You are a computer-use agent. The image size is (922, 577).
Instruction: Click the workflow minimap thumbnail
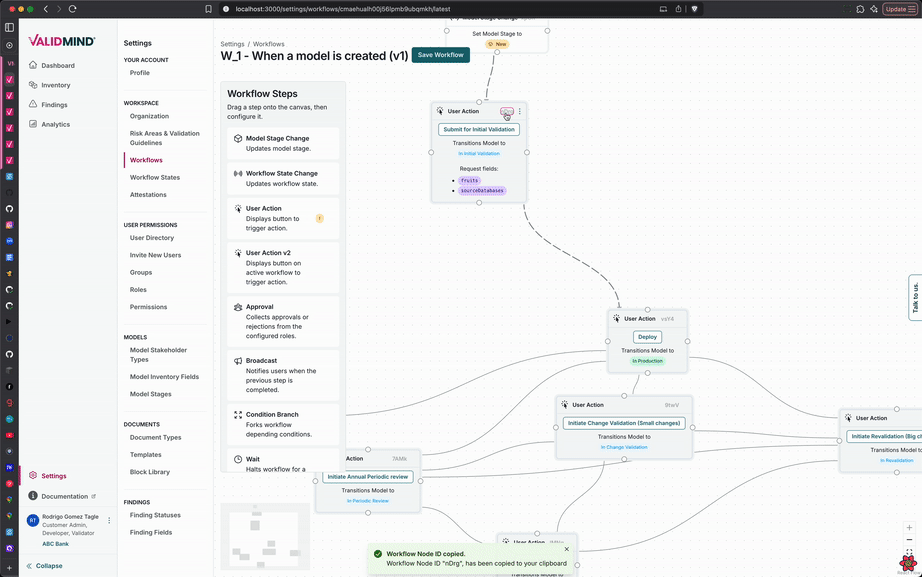coord(265,536)
